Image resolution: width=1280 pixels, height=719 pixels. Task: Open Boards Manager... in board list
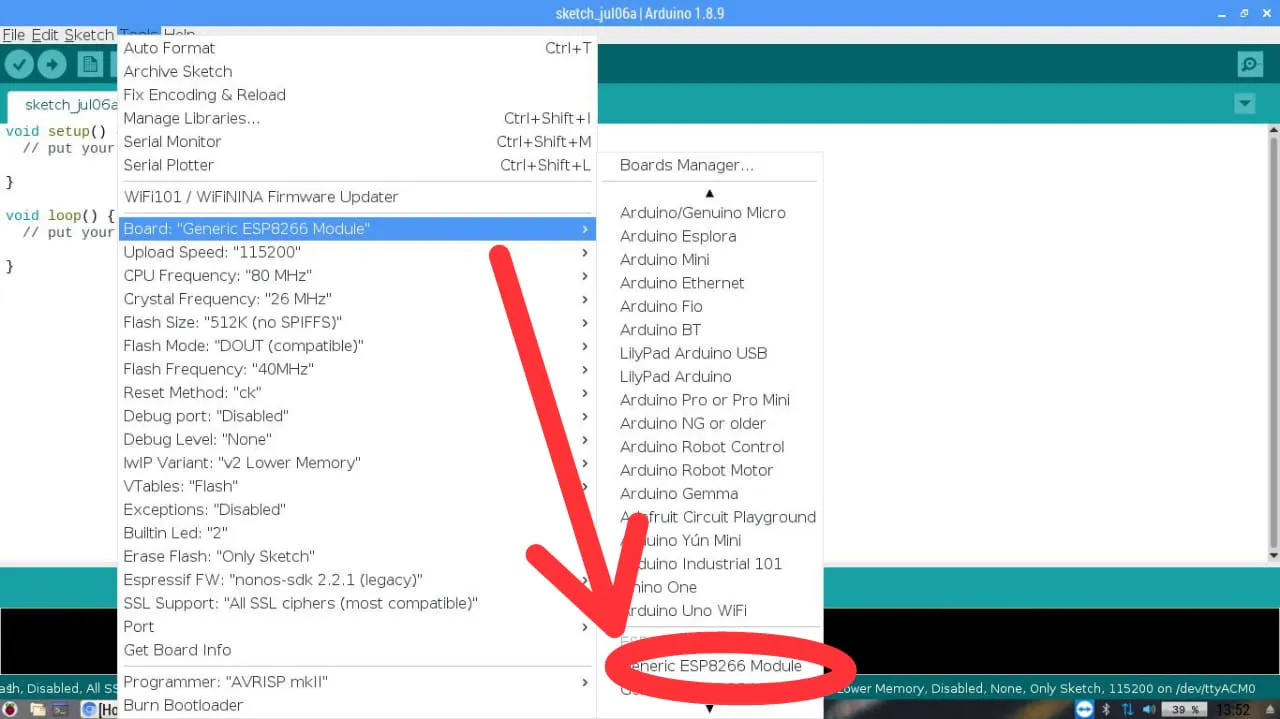710,165
